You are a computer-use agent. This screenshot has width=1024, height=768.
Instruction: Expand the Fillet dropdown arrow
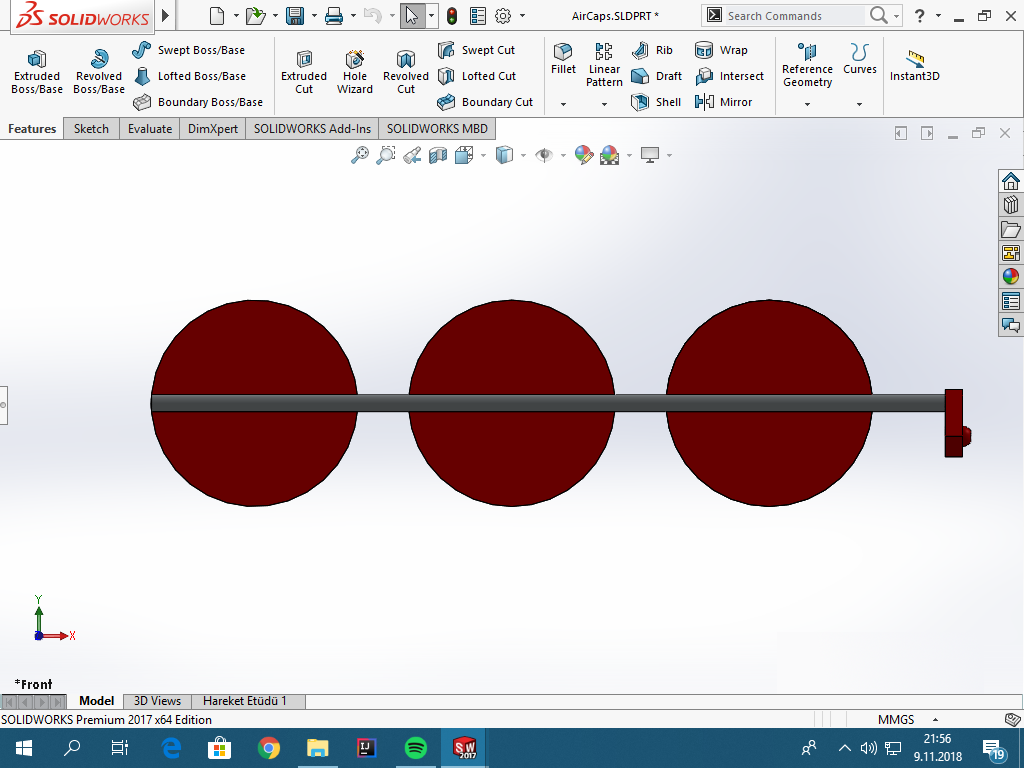(x=563, y=104)
